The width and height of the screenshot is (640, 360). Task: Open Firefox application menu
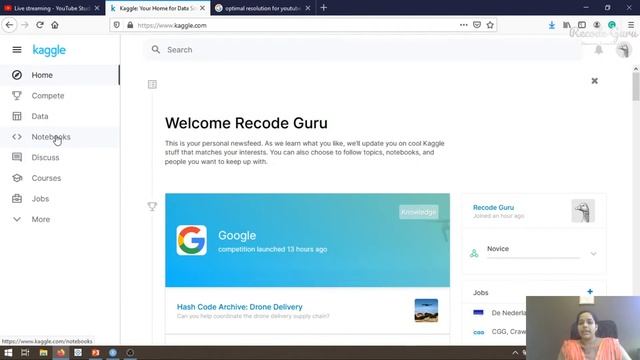coord(631,25)
